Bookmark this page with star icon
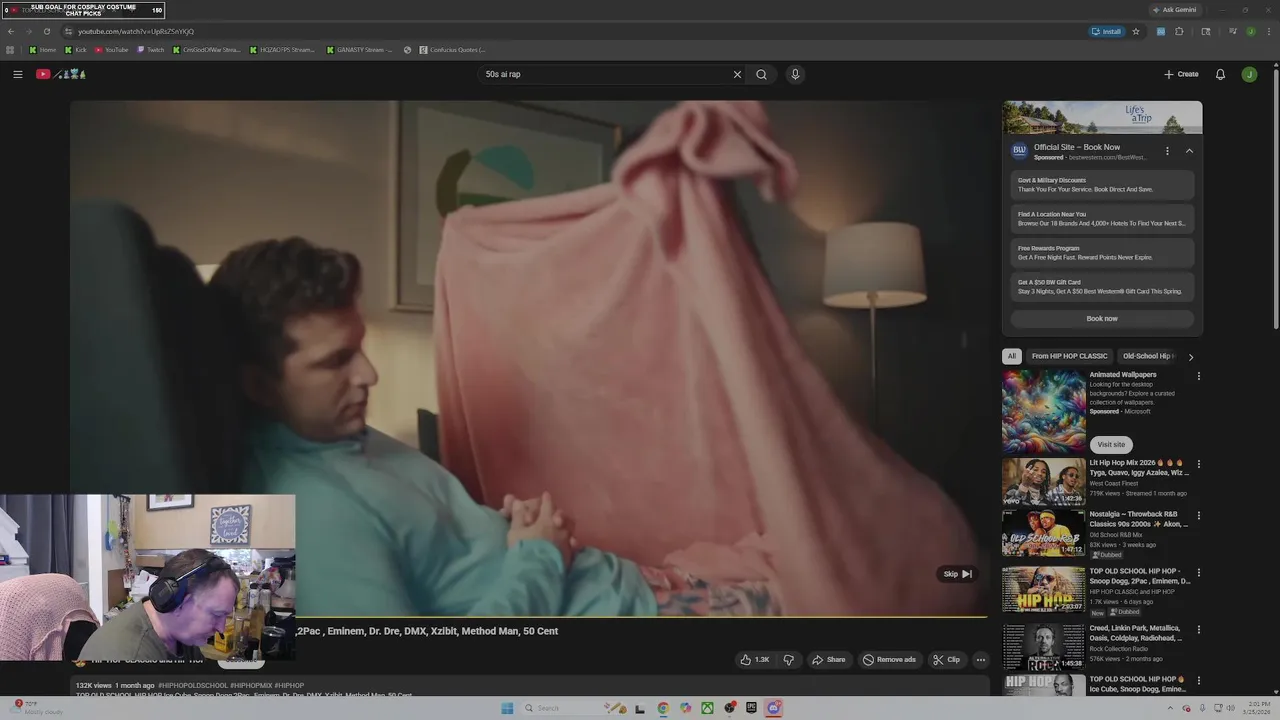Screen dimensions: 1280x720 click(x=1136, y=31)
